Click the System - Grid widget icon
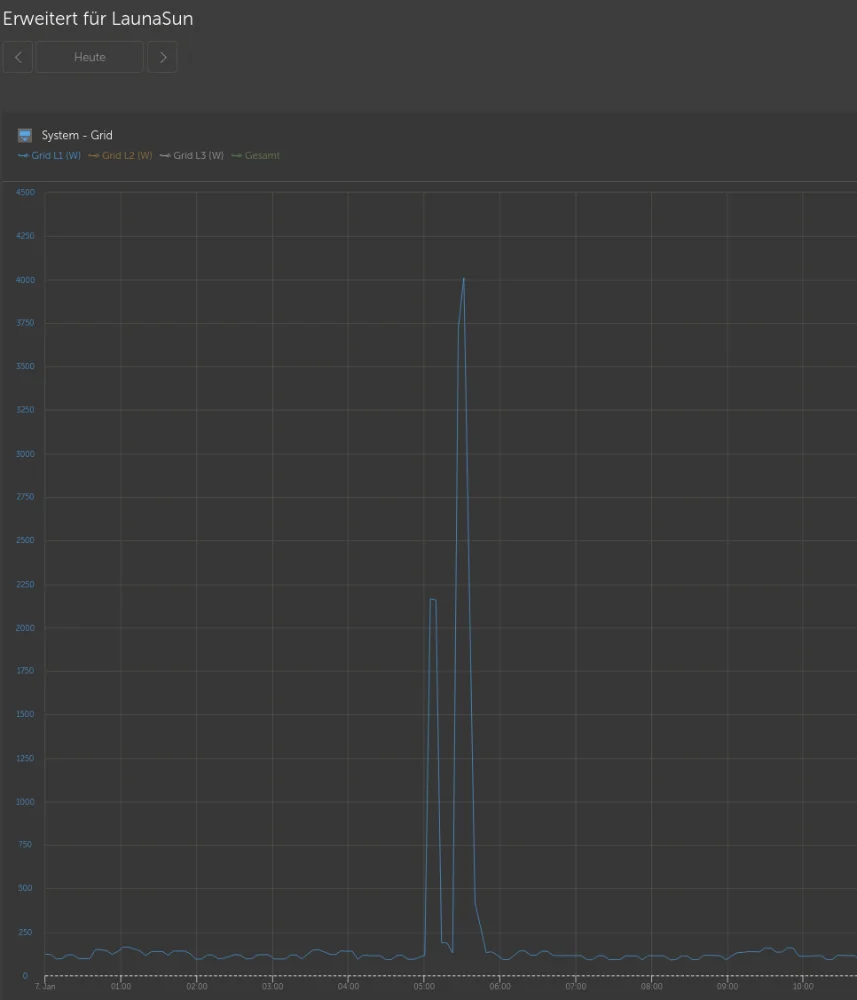This screenshot has width=857, height=1000. pyautogui.click(x=25, y=135)
